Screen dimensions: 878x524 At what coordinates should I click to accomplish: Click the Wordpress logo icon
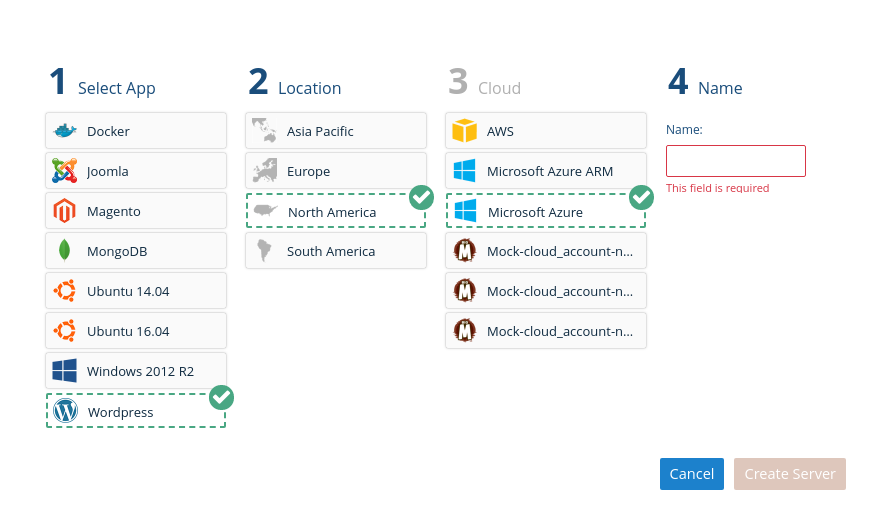pyautogui.click(x=66, y=411)
